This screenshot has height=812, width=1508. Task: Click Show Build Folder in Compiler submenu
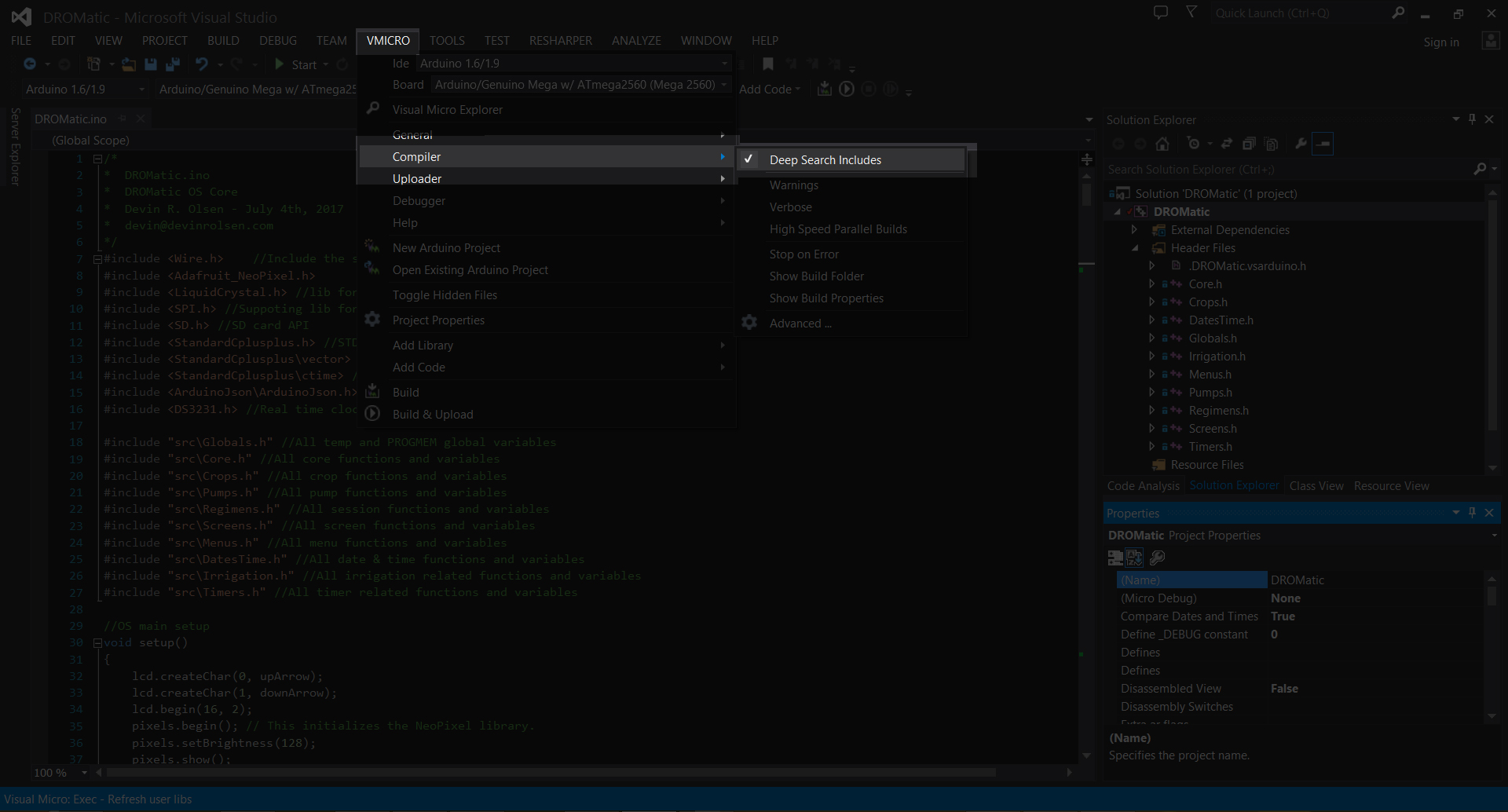851,276
